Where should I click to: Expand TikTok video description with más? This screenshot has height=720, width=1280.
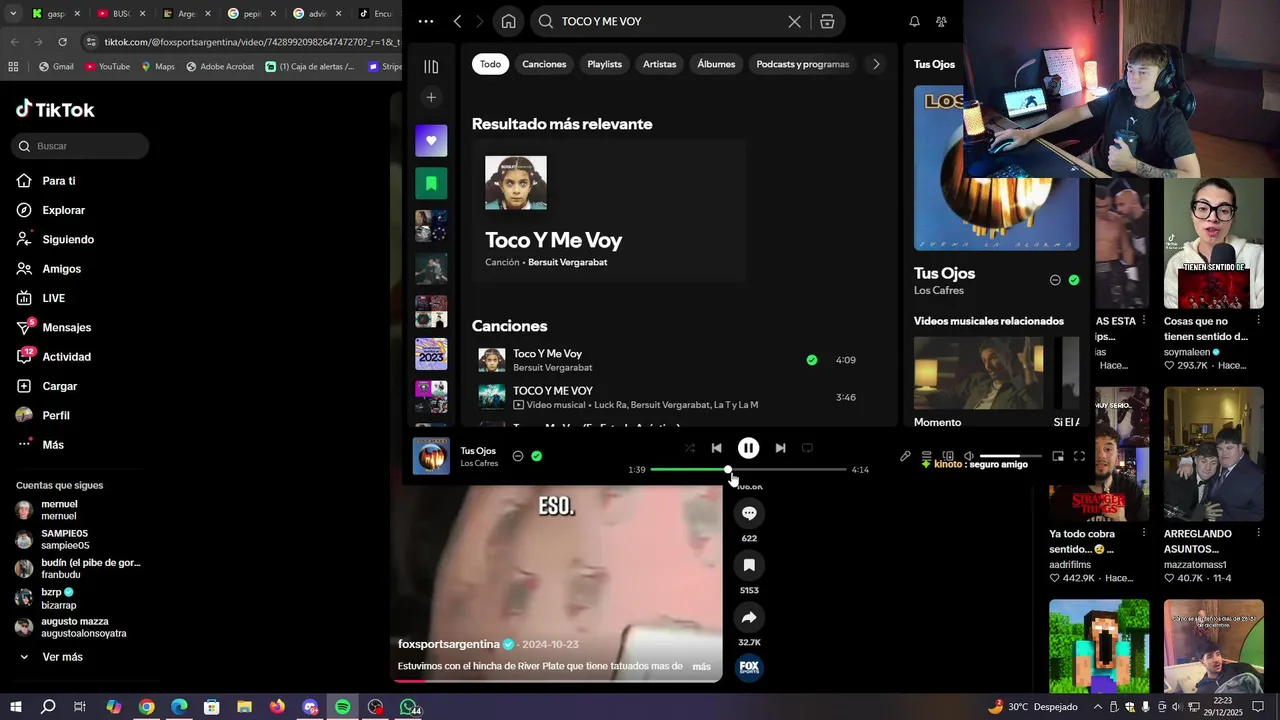701,666
